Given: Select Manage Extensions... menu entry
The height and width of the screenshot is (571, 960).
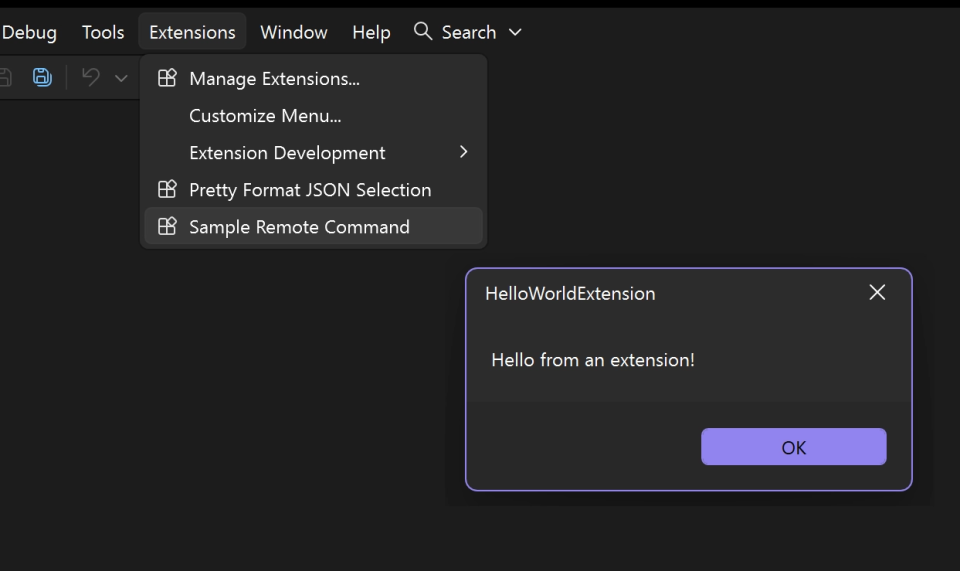Looking at the screenshot, I should tap(313, 78).
